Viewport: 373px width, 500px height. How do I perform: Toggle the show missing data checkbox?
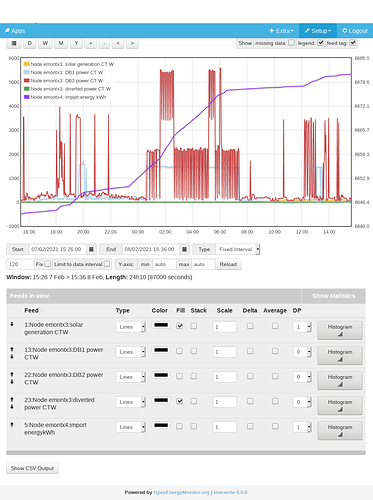(291, 43)
